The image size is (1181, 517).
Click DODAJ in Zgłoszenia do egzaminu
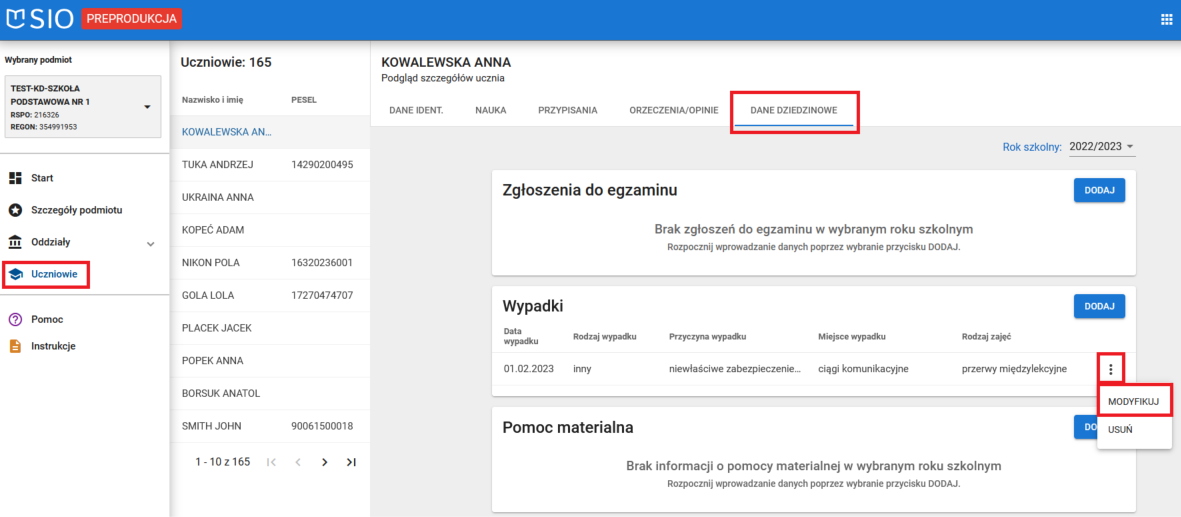[1099, 190]
